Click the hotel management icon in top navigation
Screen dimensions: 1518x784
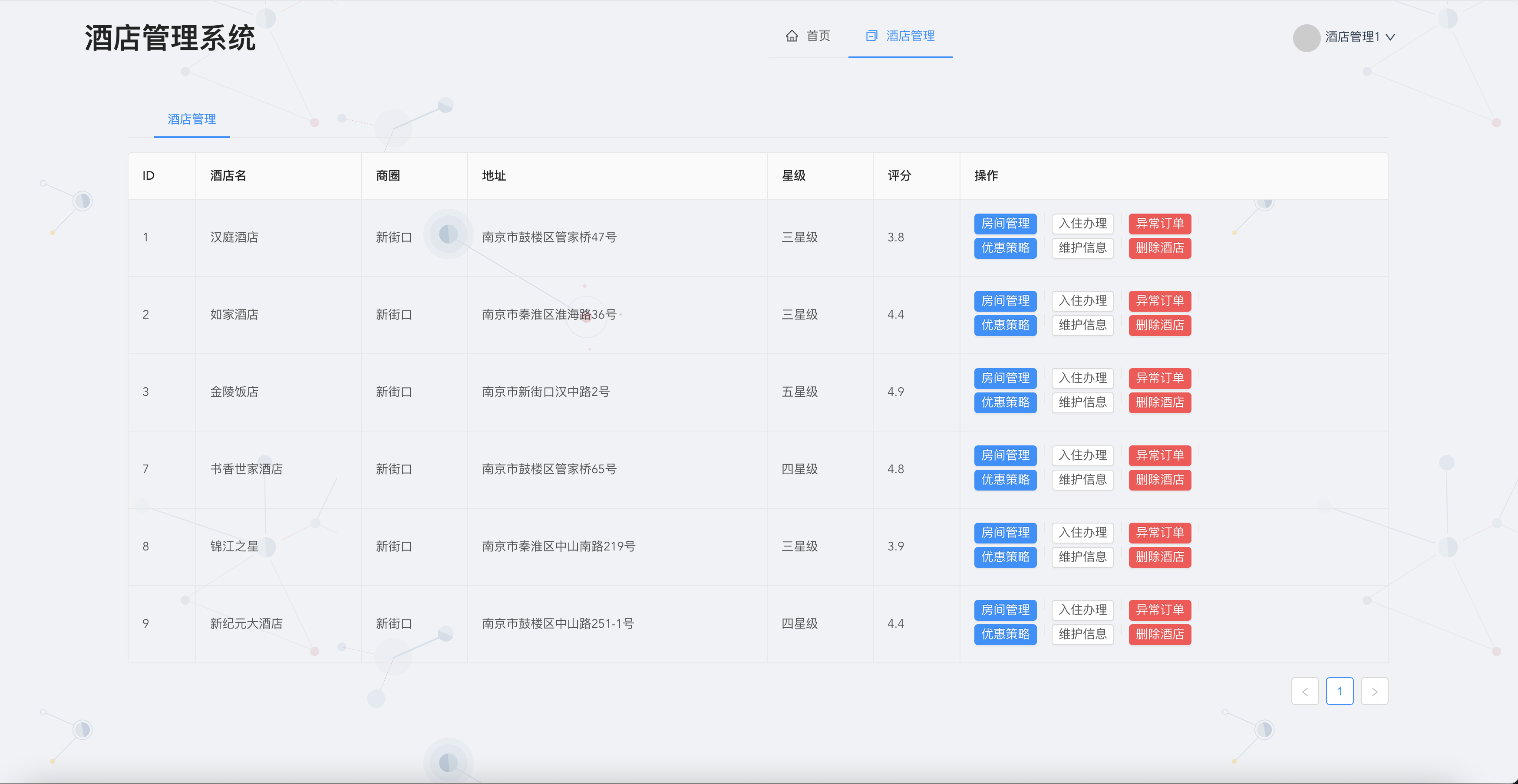click(871, 36)
